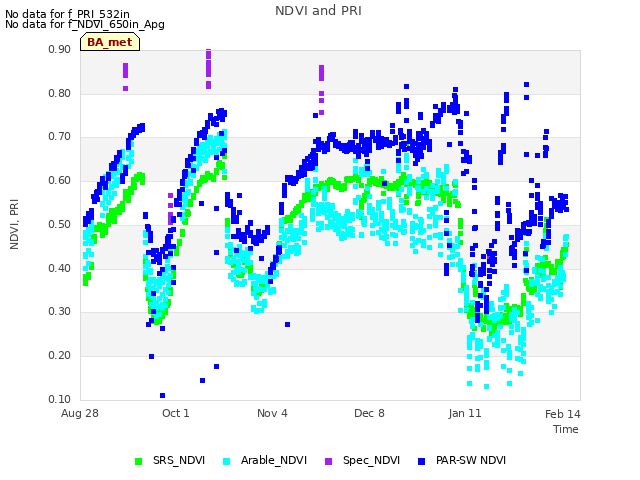640x480 pixels.
Task: Click the 0.60 y-axis tick label
Action: (60, 180)
